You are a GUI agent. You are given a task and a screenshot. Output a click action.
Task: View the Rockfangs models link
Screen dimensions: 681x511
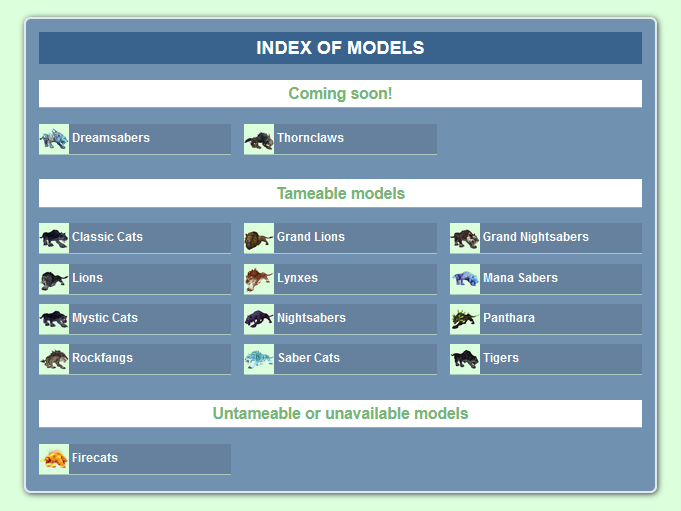point(102,358)
